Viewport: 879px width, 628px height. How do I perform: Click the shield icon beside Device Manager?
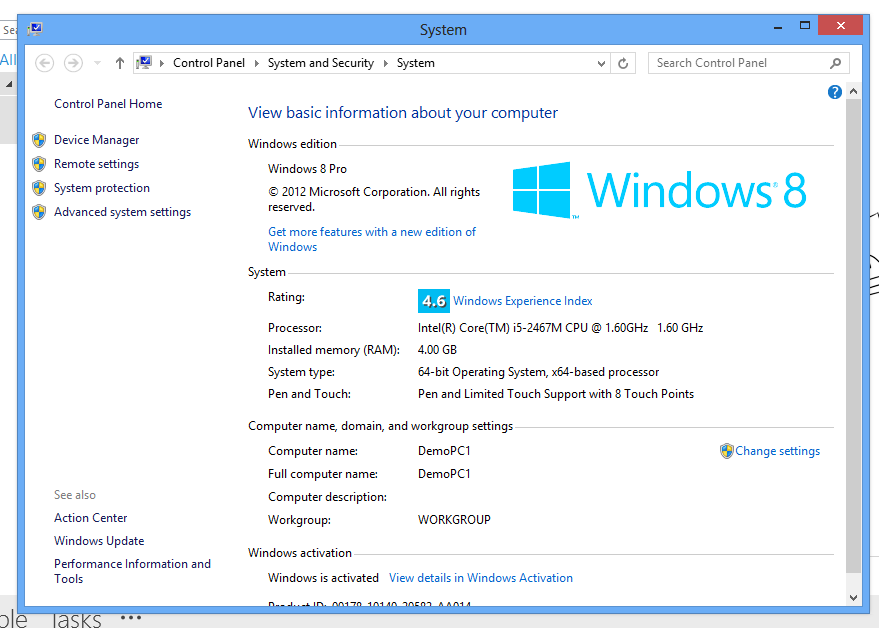coord(39,140)
